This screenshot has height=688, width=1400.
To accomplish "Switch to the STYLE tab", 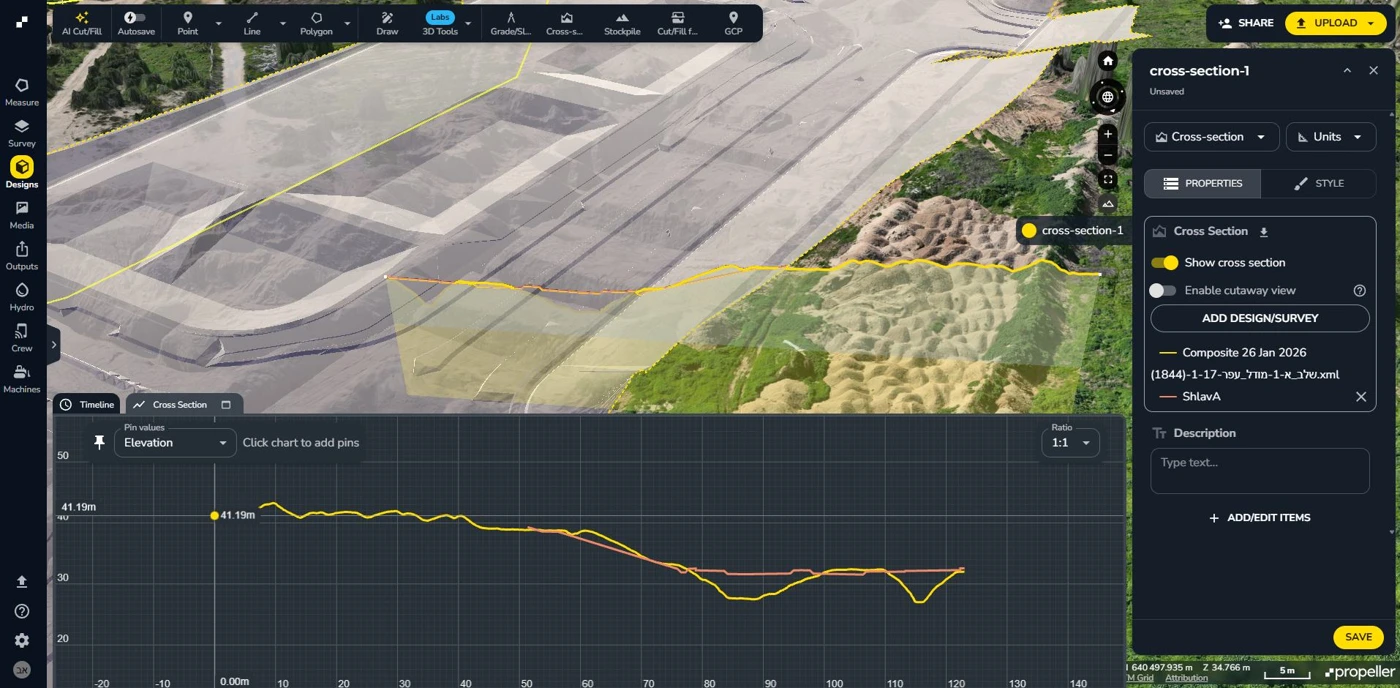I will [1318, 184].
